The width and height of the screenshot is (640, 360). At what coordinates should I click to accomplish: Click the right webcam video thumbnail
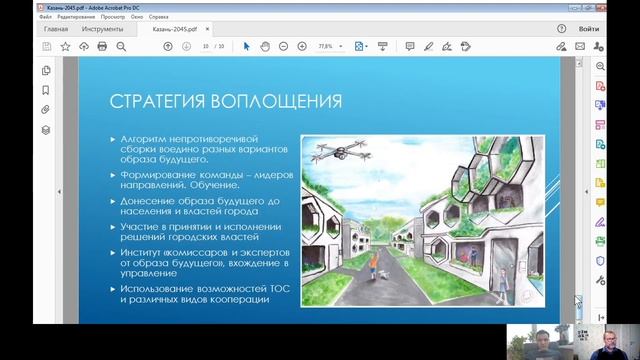[607, 342]
